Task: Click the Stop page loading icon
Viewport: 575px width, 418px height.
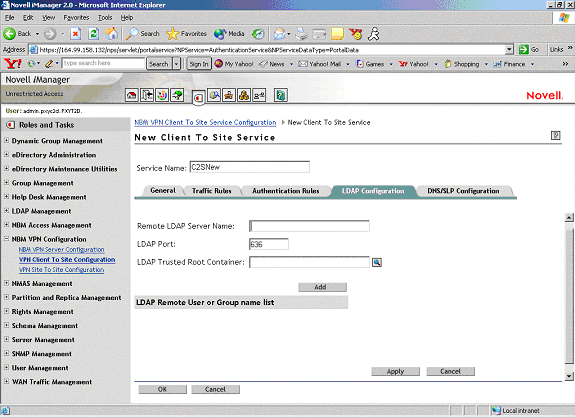Action: (76, 34)
